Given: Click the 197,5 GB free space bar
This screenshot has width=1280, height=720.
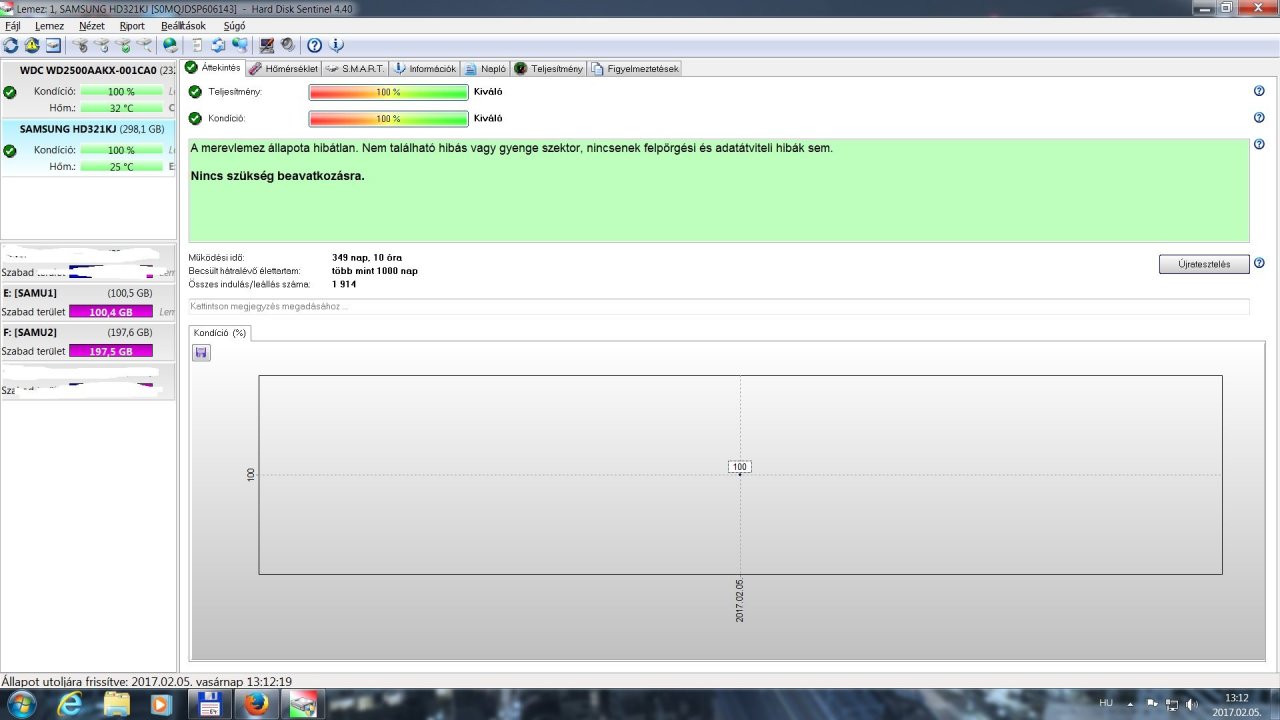Looking at the screenshot, I should tap(111, 351).
